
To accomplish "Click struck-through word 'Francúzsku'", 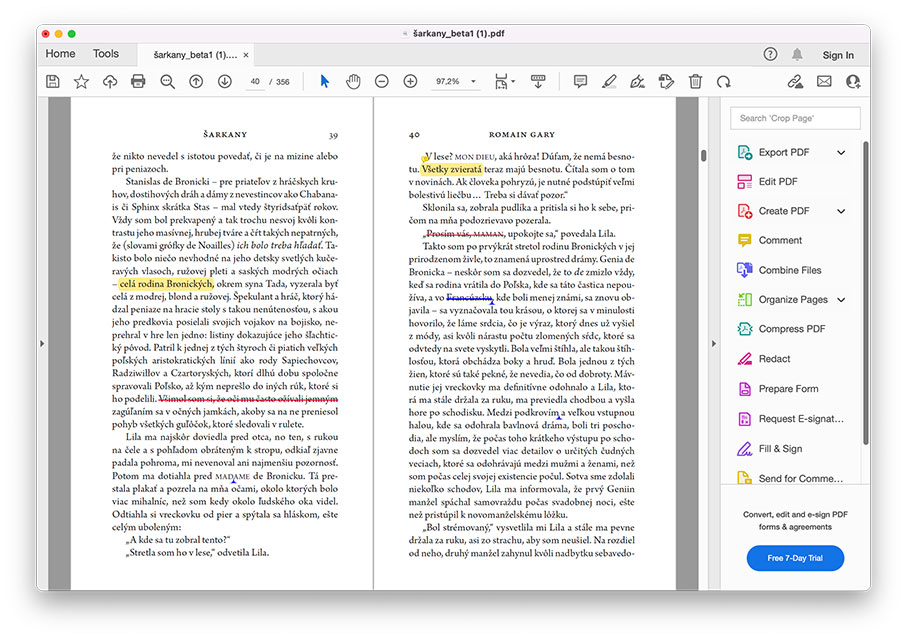I will (469, 297).
